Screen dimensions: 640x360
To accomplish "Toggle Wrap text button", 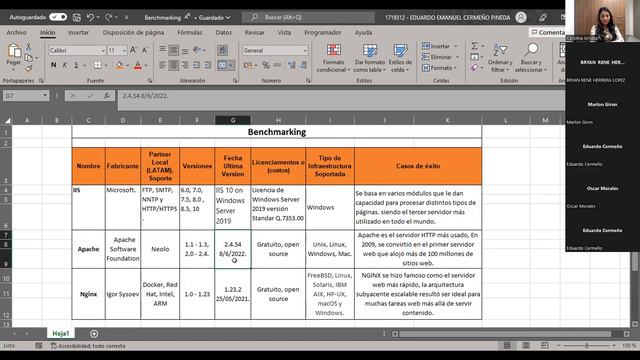I will tap(222, 50).
